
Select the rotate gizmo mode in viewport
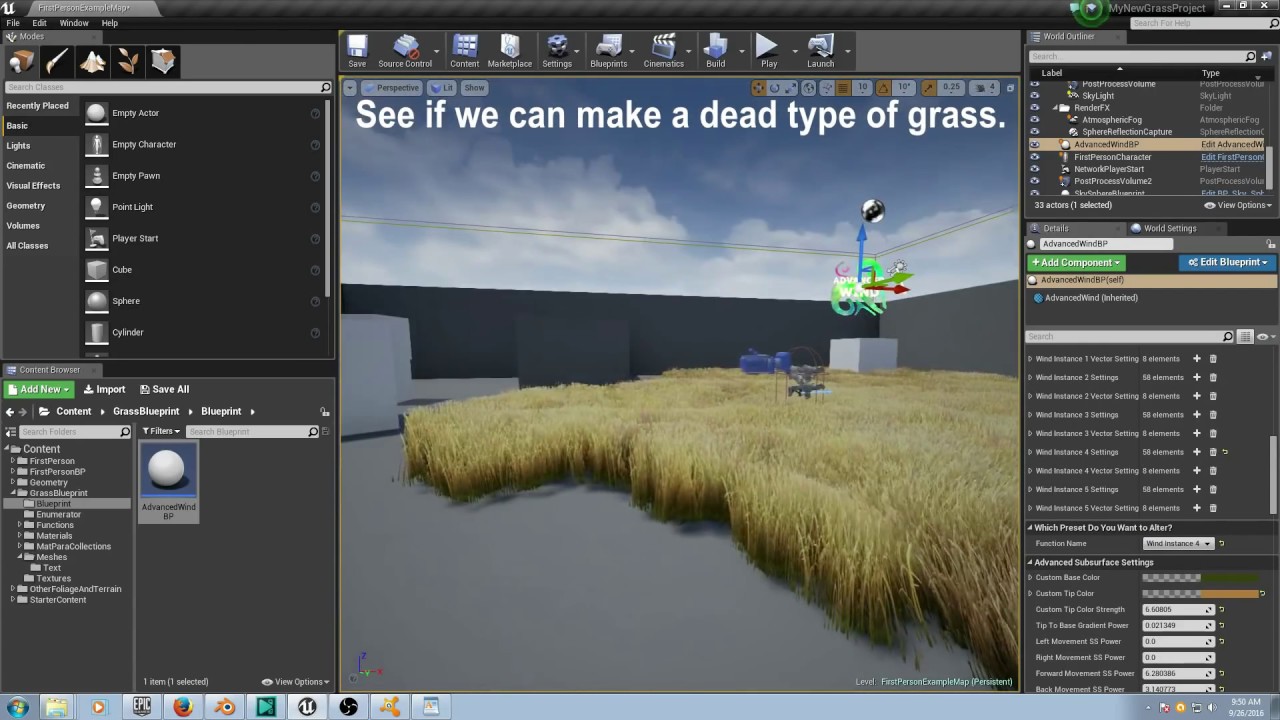773,88
